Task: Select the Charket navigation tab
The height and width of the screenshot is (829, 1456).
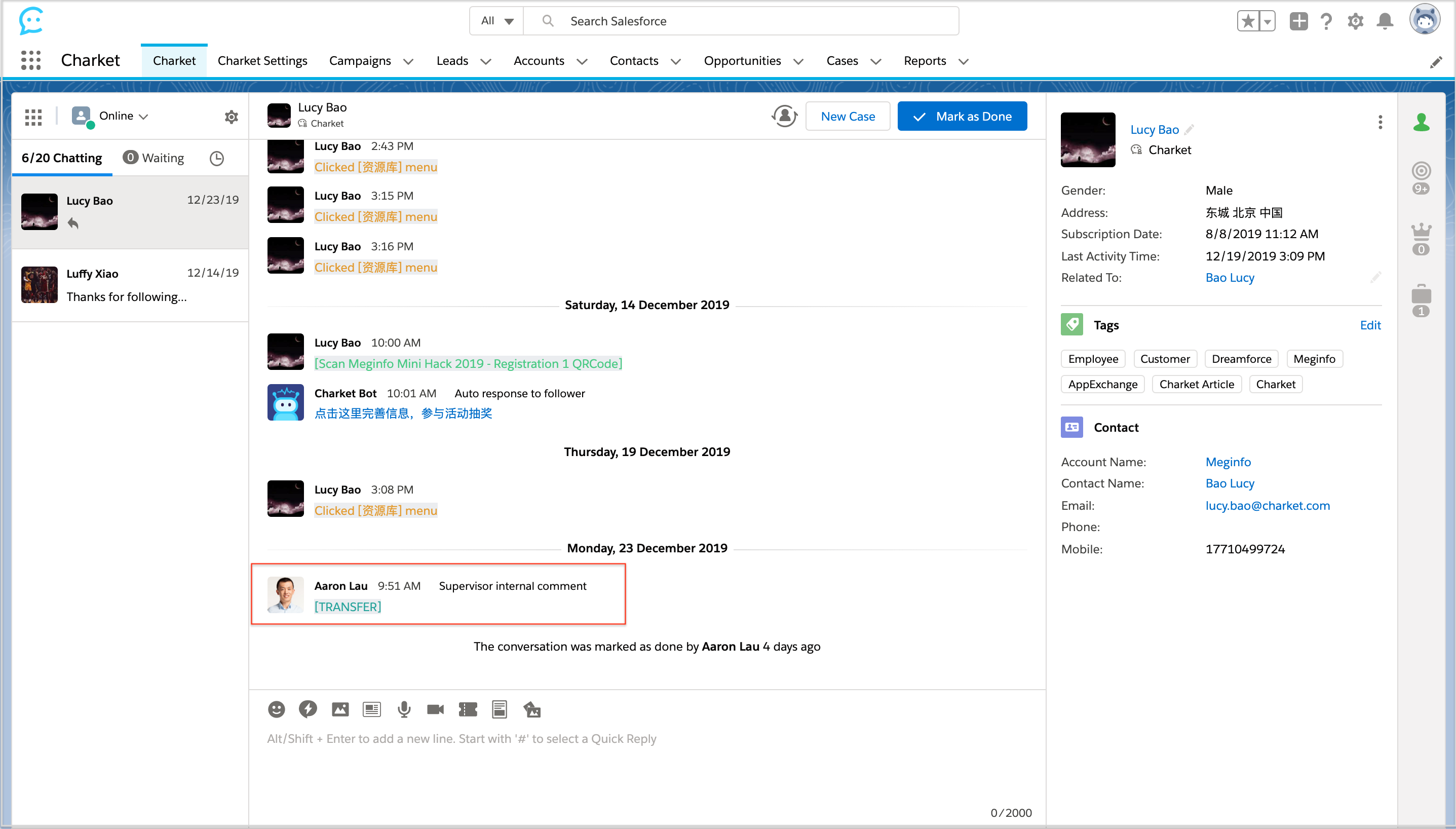Action: coord(174,61)
